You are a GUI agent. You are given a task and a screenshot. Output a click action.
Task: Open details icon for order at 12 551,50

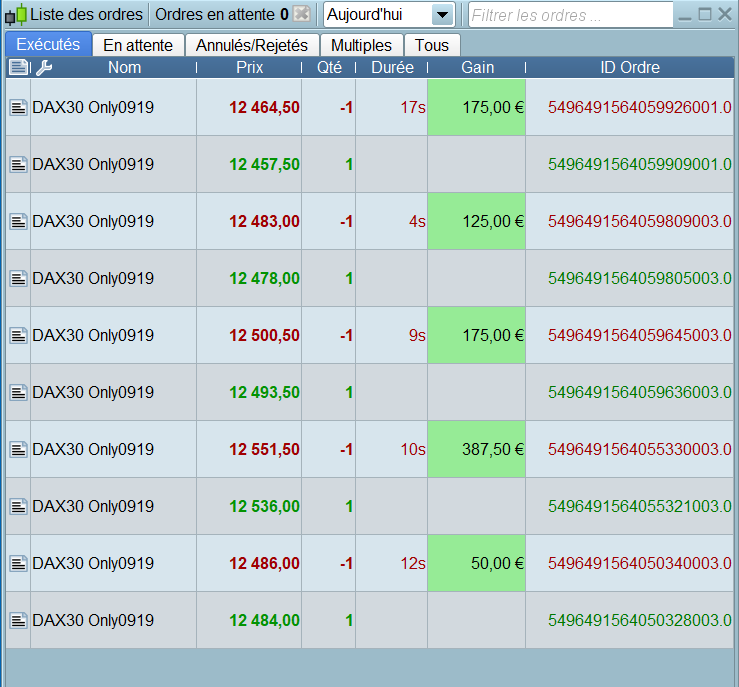tap(18, 450)
